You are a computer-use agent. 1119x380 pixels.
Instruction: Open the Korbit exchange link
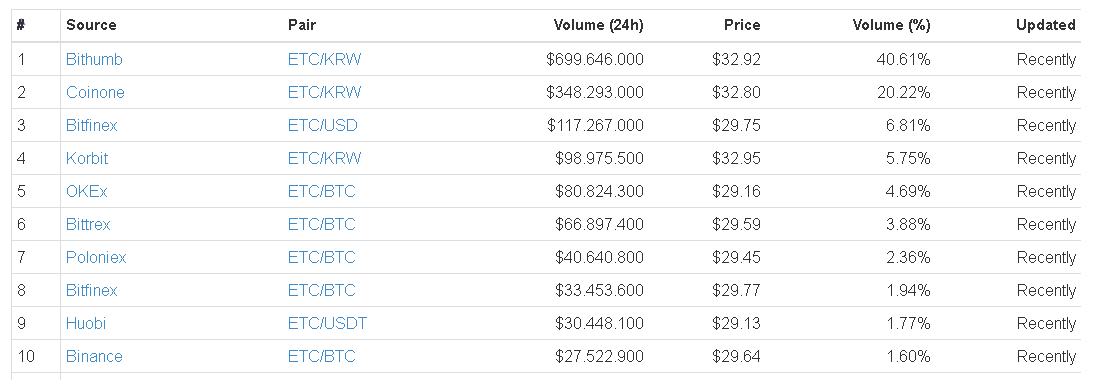pyautogui.click(x=87, y=159)
